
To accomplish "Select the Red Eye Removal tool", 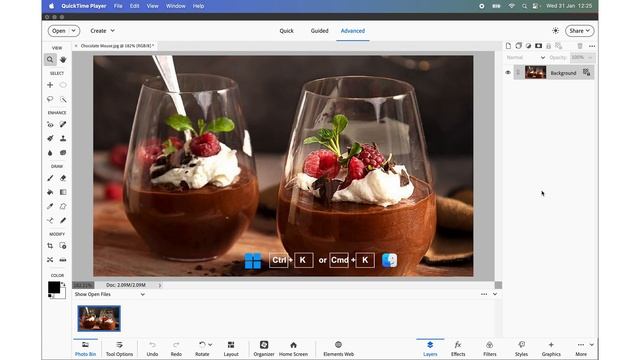I will pos(50,124).
